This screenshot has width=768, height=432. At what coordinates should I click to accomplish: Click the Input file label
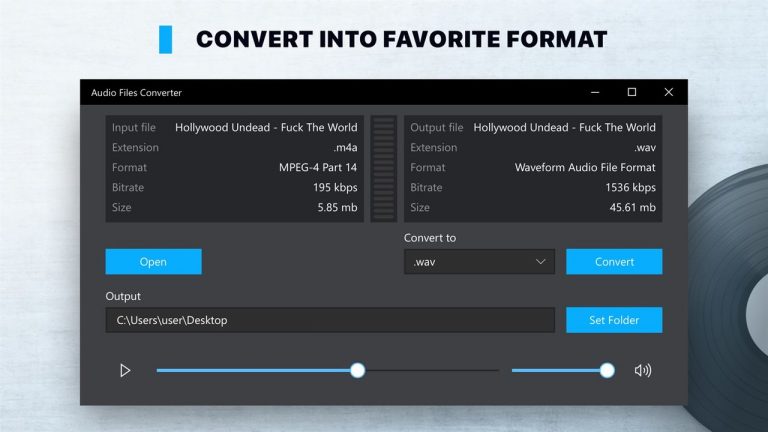[134, 127]
